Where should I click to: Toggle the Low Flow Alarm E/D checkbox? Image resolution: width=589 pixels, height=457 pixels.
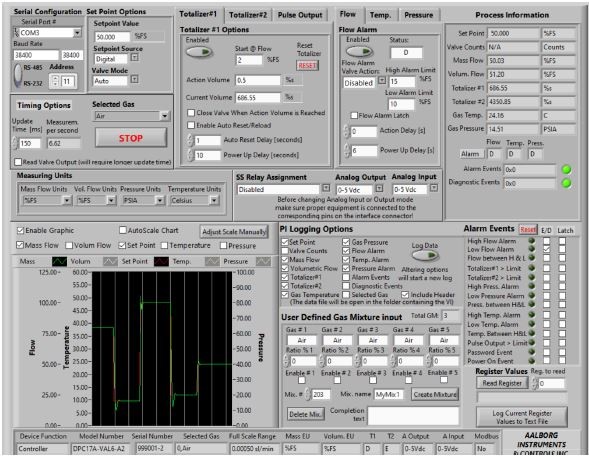(x=547, y=249)
